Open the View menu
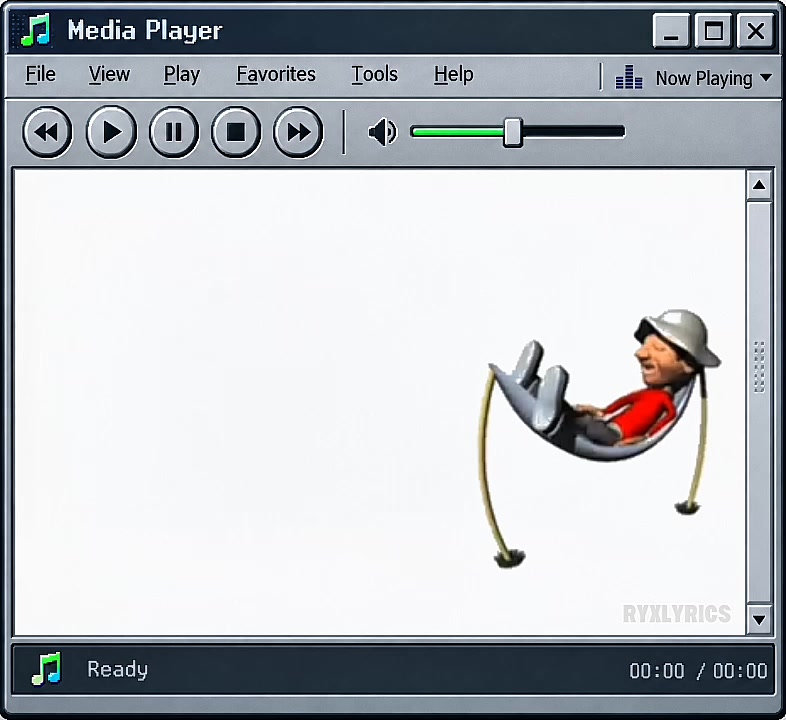 [109, 75]
